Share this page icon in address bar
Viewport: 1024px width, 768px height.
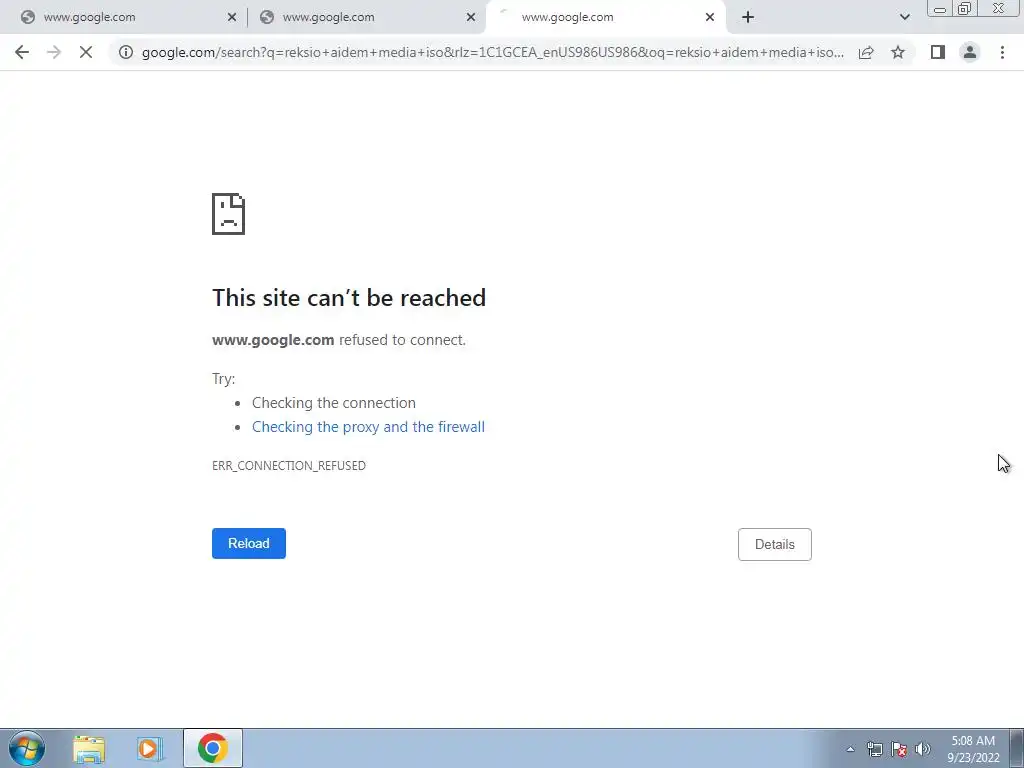tap(866, 52)
